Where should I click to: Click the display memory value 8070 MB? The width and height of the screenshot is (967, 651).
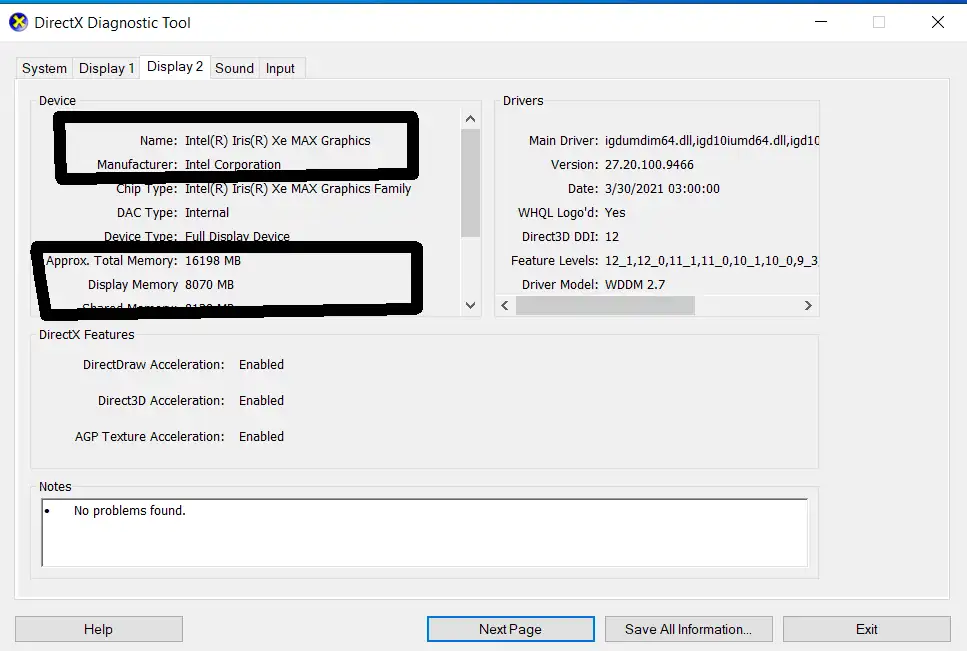pyautogui.click(x=209, y=285)
